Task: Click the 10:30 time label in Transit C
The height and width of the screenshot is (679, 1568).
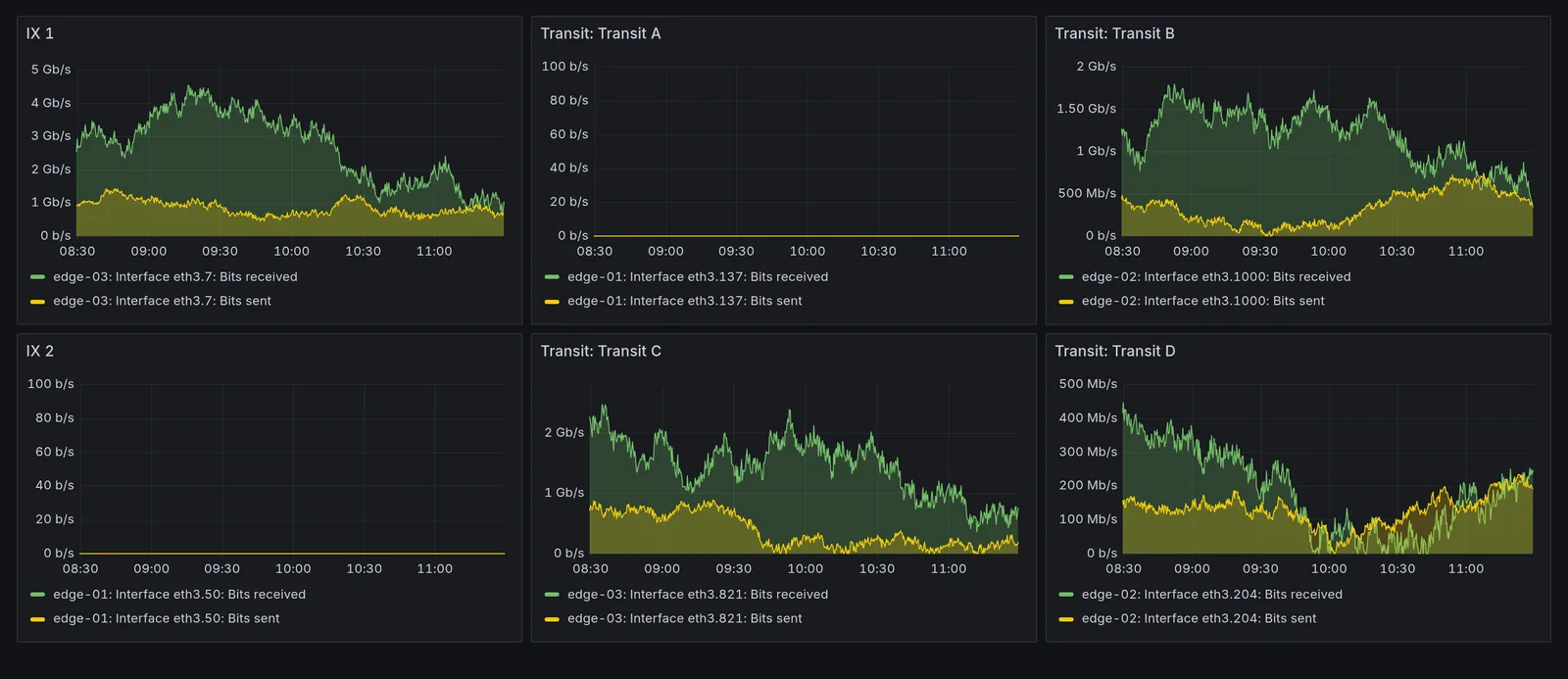Action: [x=877, y=569]
